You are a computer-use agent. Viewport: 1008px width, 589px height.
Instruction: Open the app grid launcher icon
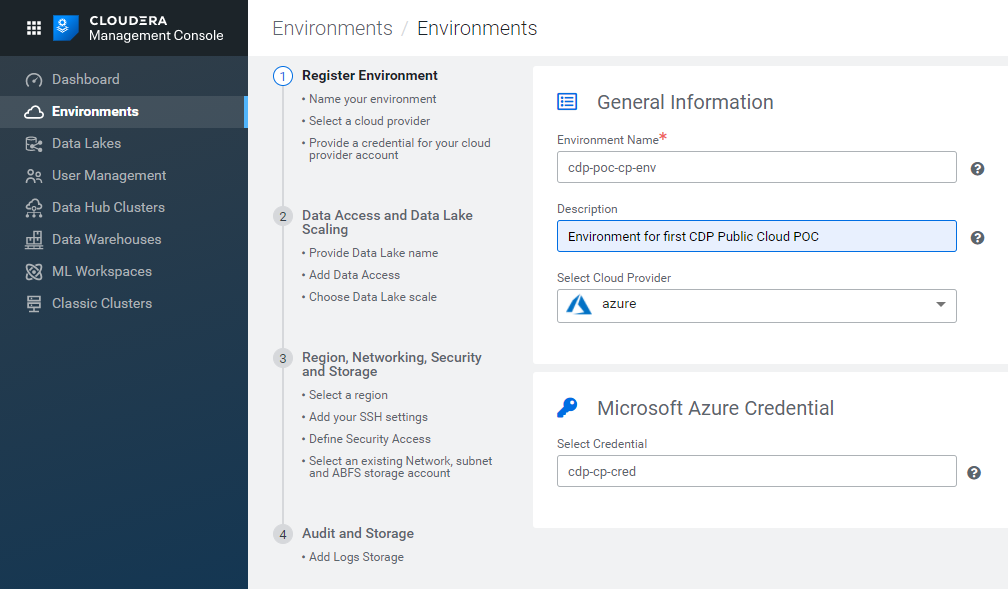34,28
